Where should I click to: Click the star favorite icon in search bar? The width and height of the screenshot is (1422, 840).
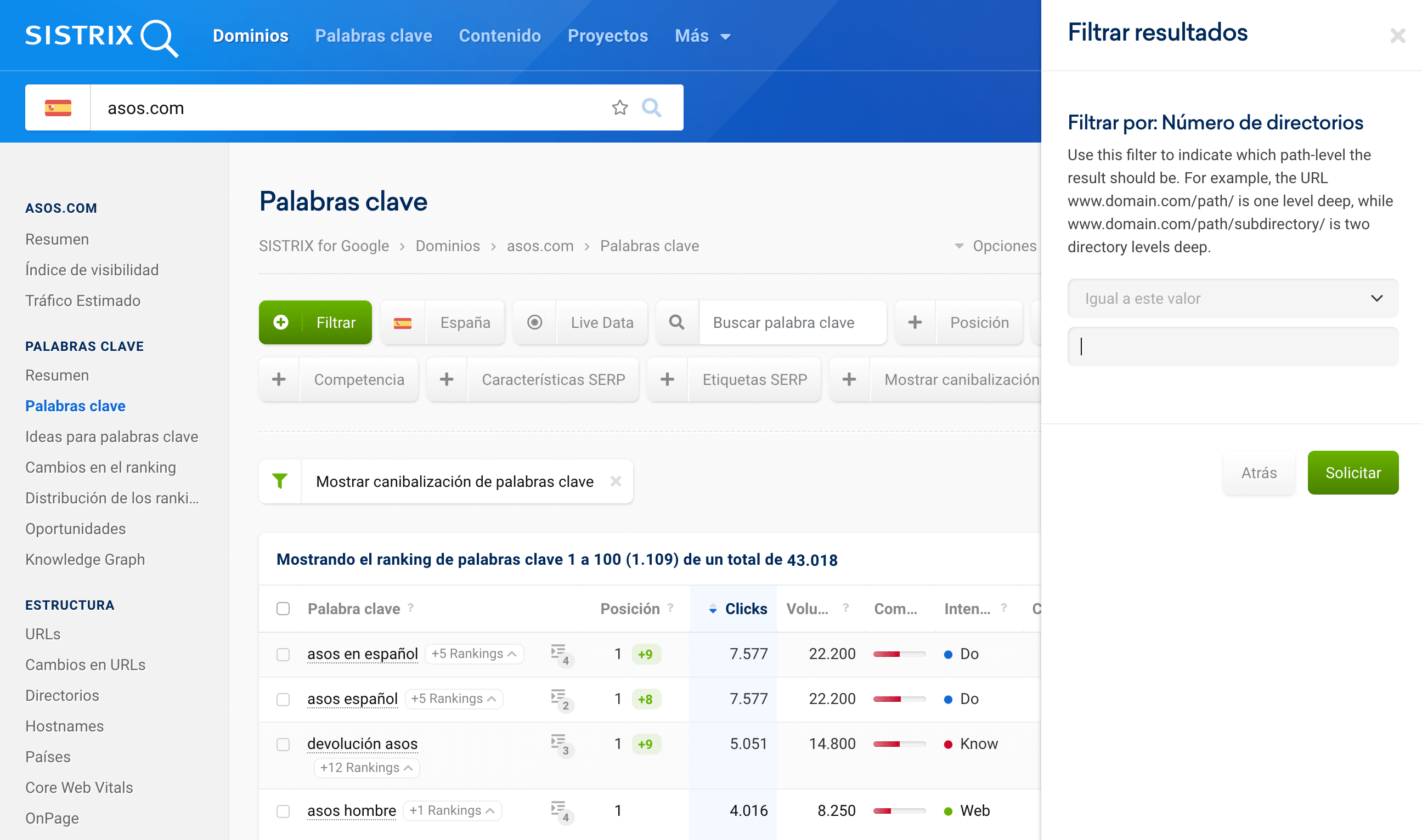tap(619, 107)
